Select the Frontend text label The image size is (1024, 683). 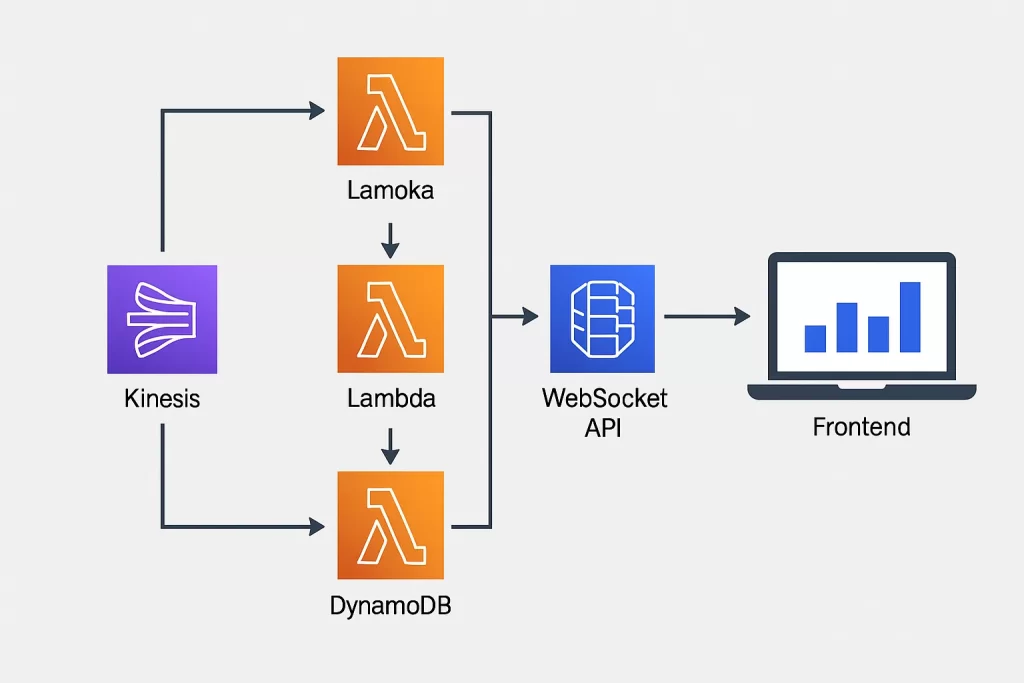click(861, 428)
